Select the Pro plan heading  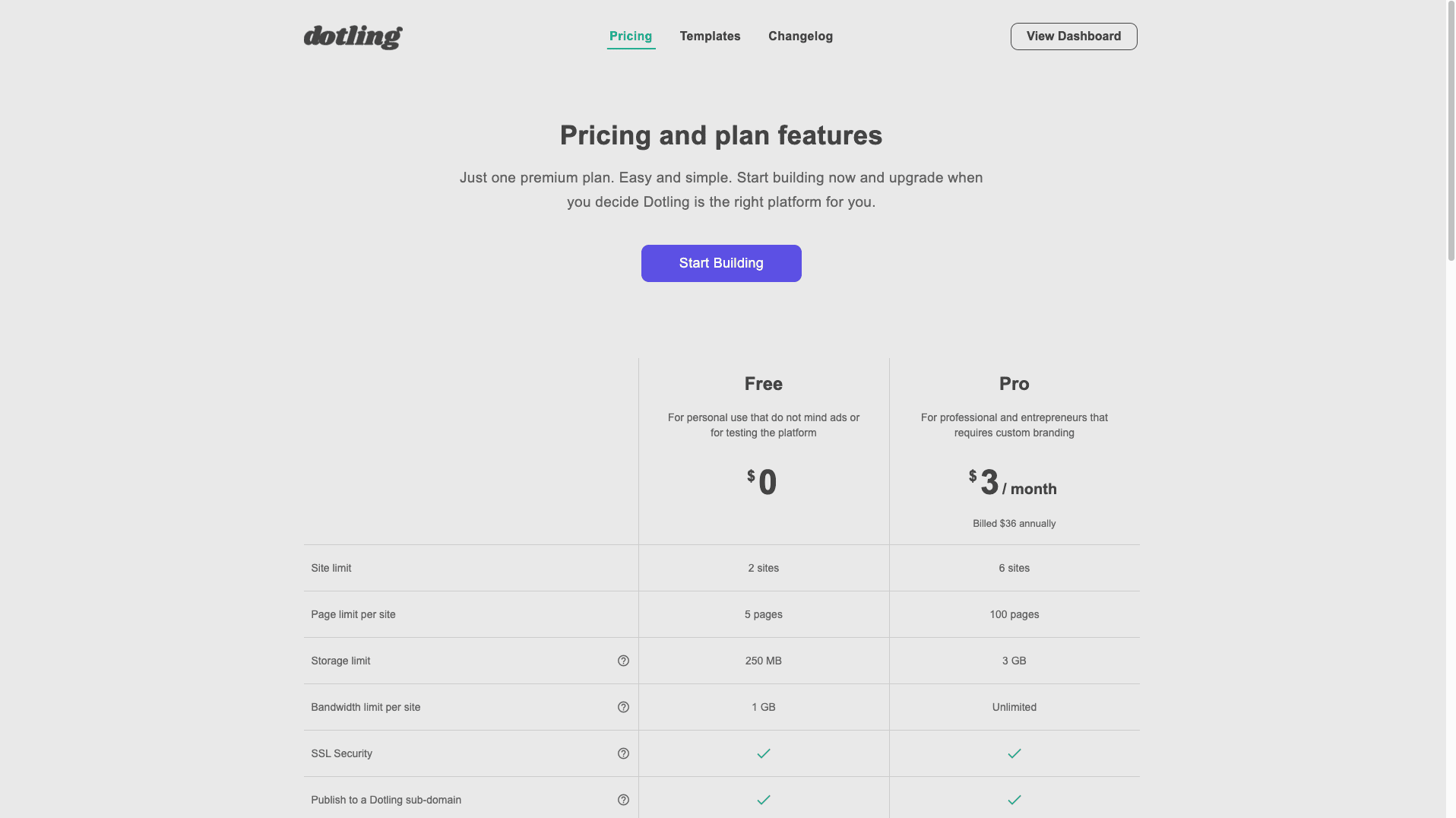(1014, 384)
